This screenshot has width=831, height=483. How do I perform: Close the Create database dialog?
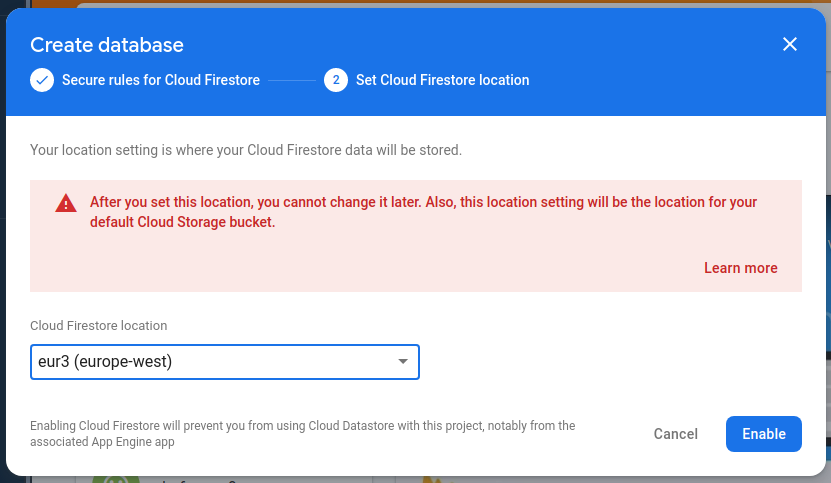790,44
